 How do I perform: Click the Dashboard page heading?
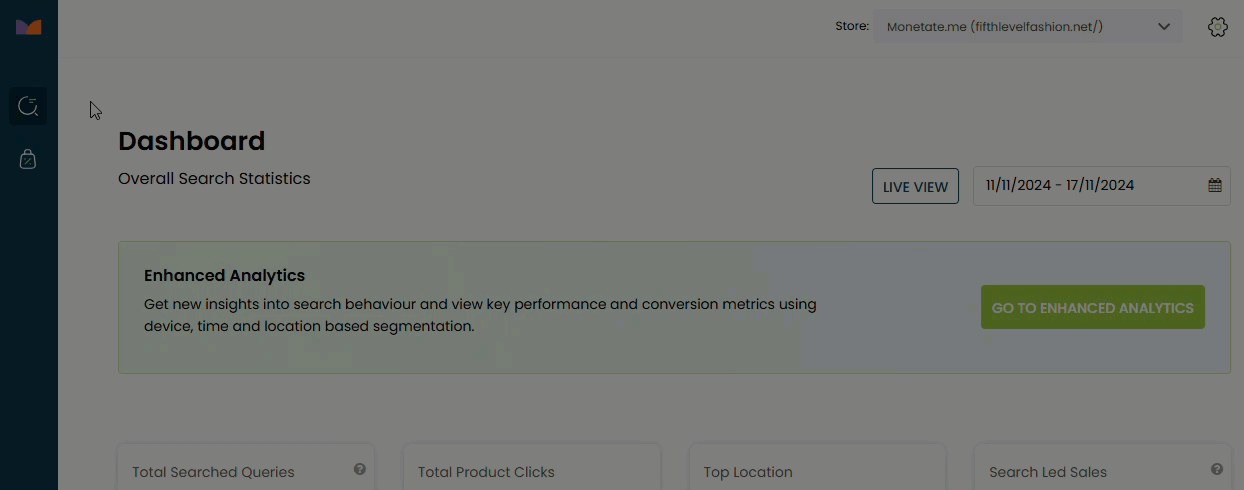[192, 141]
